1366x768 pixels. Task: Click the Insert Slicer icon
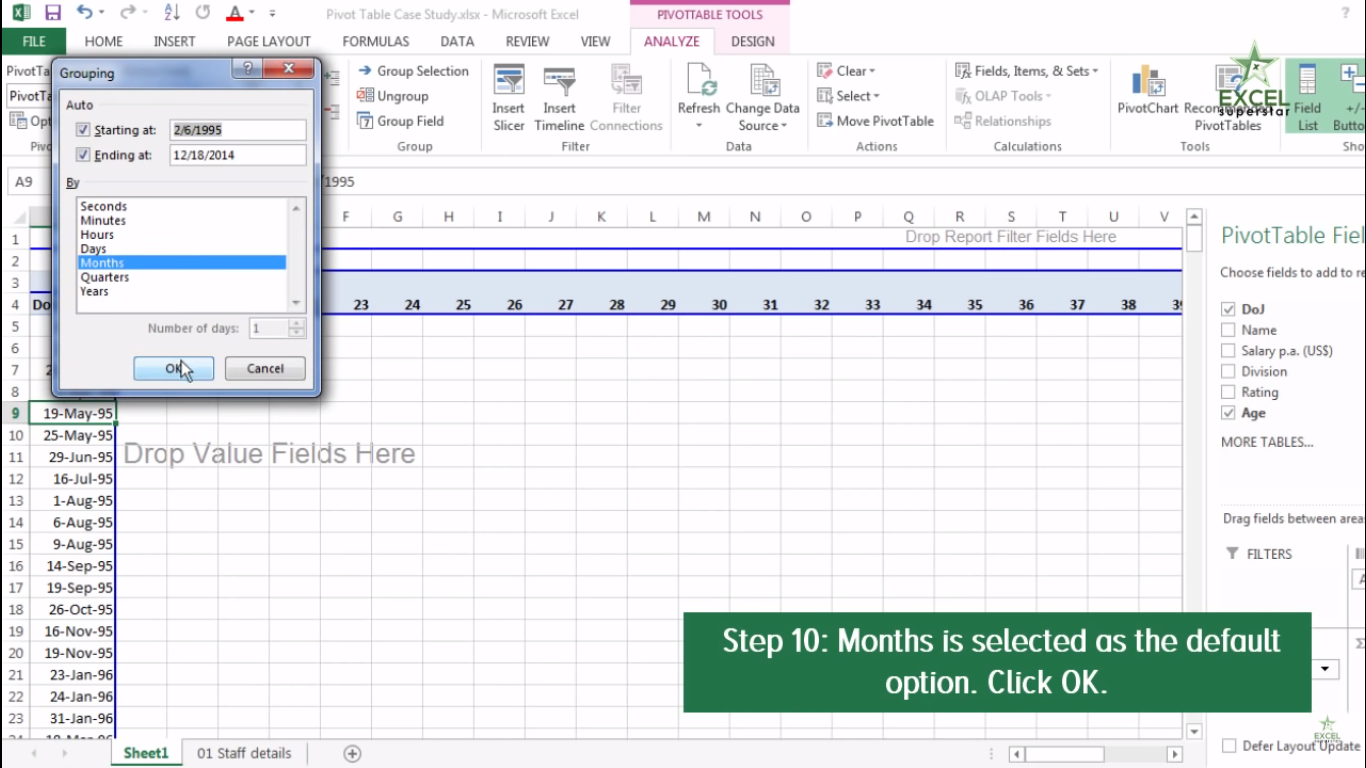pos(509,81)
